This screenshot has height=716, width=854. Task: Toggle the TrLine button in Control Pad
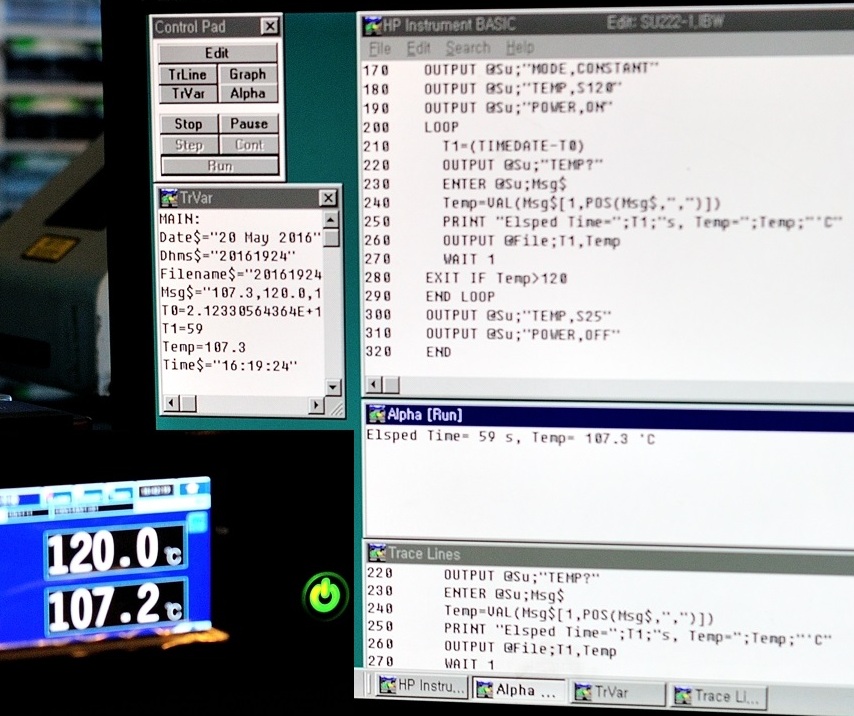[x=187, y=74]
